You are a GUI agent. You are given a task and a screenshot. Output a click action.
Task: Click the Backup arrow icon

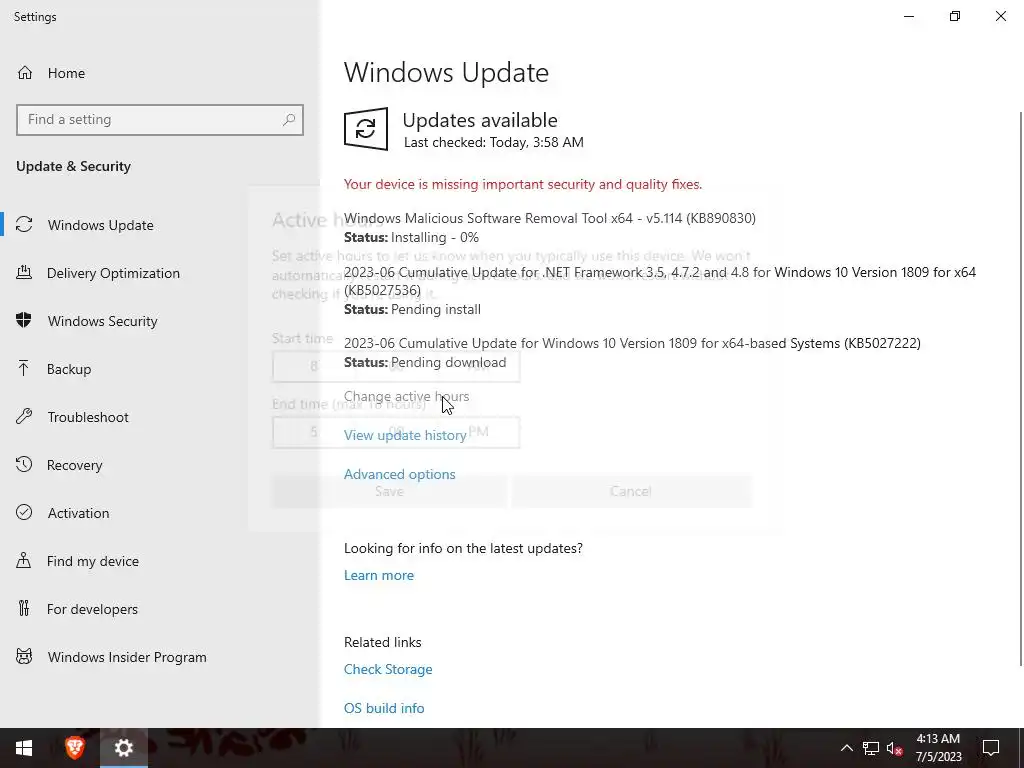point(24,368)
